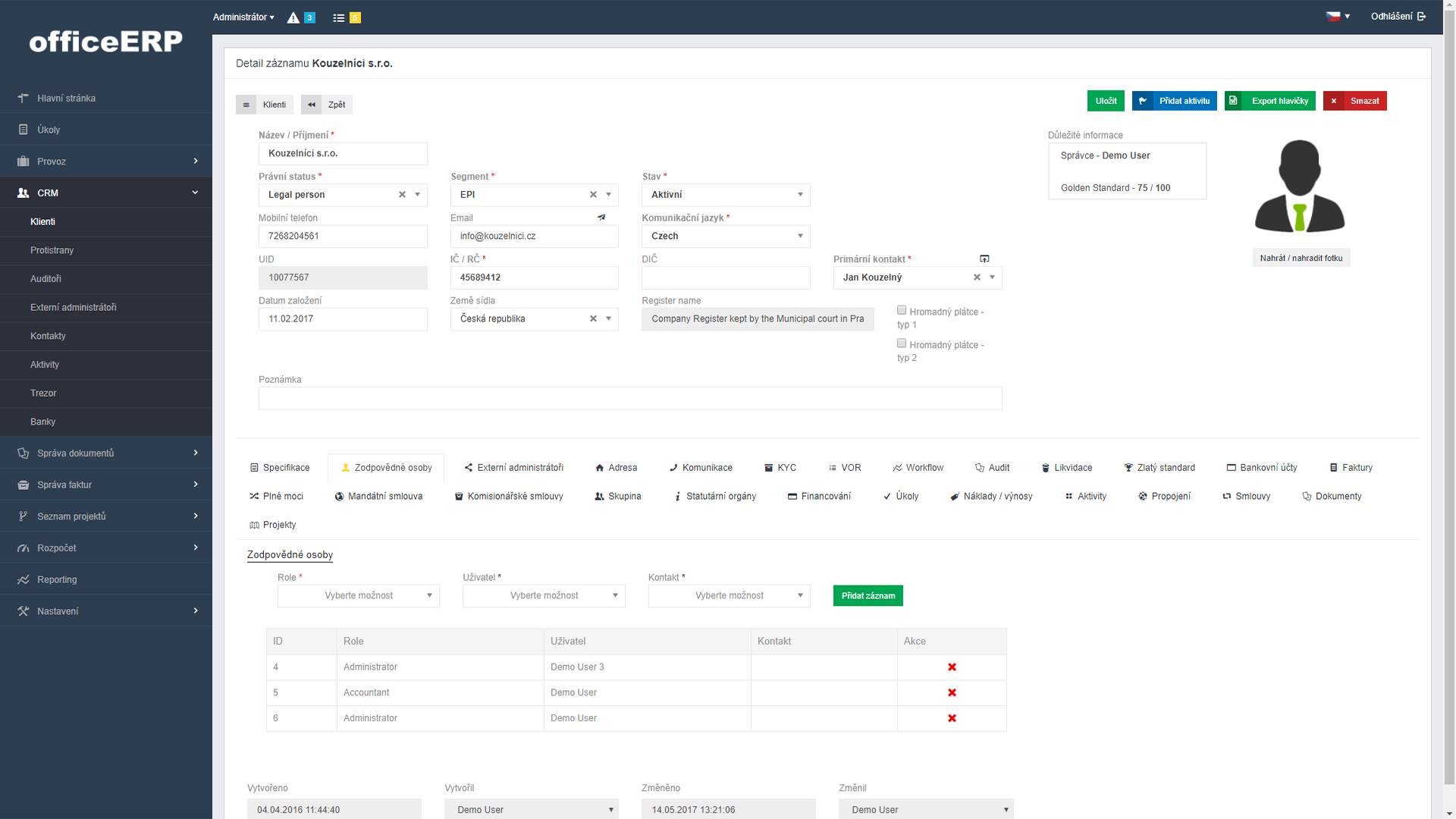The image size is (1456, 819).
Task: Open the Faktury tab
Action: coord(1351,468)
